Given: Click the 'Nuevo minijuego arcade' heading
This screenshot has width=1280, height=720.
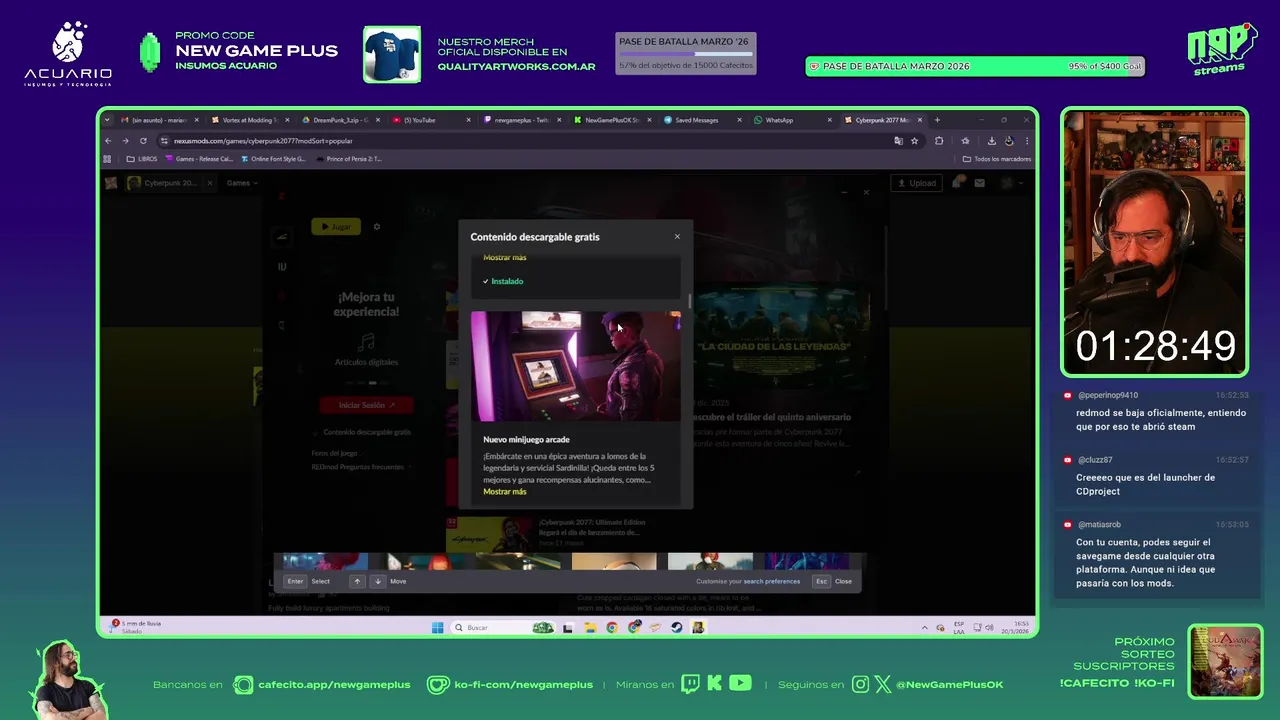Looking at the screenshot, I should (526, 439).
